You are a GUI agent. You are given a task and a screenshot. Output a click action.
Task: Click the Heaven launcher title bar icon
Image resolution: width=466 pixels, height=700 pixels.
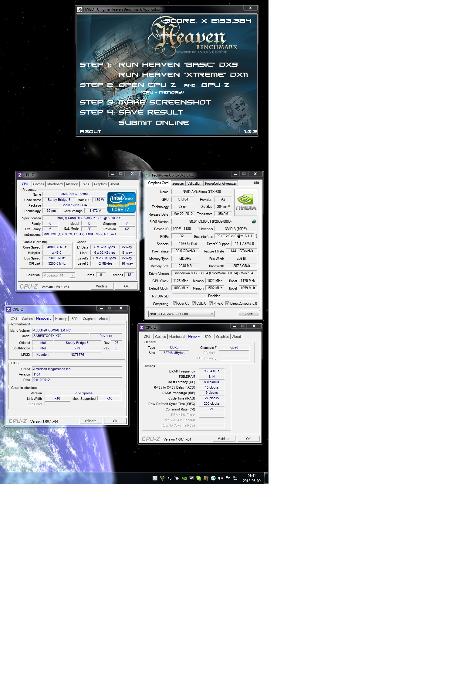79,9
